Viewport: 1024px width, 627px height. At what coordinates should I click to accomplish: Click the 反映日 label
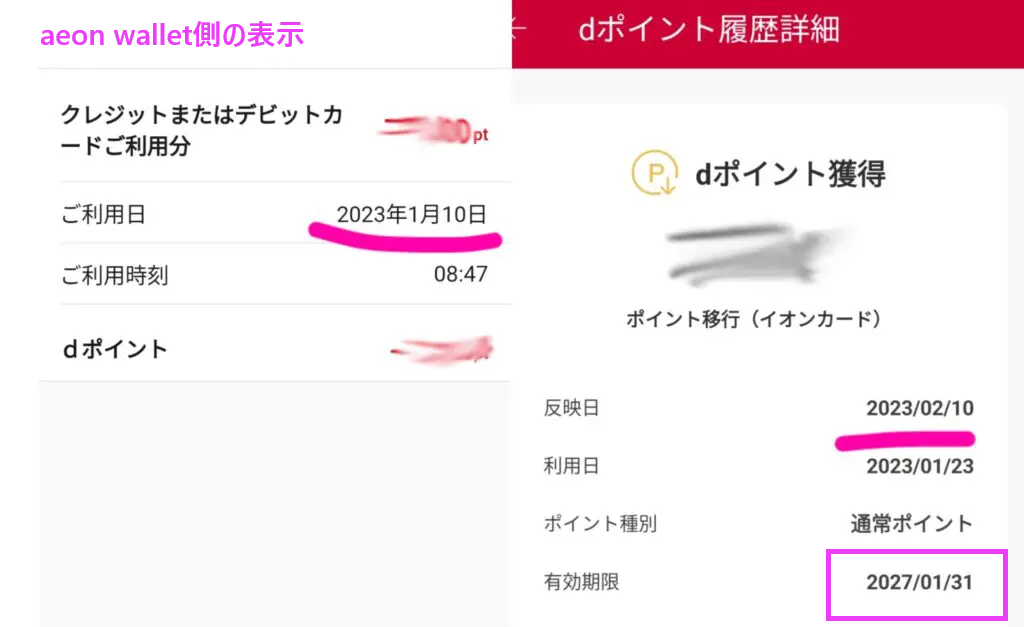pos(571,408)
